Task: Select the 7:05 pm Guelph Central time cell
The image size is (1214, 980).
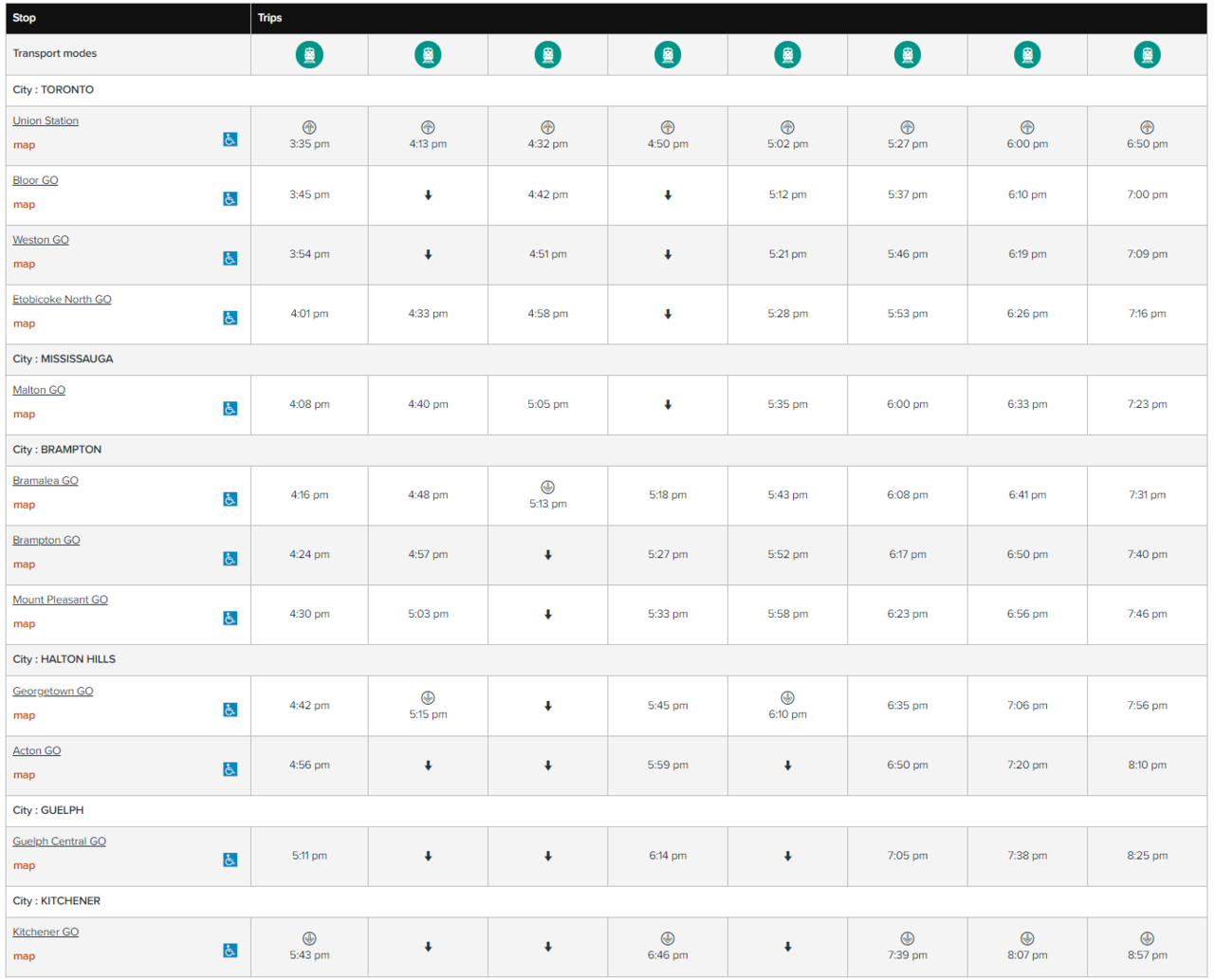Action: tap(907, 856)
